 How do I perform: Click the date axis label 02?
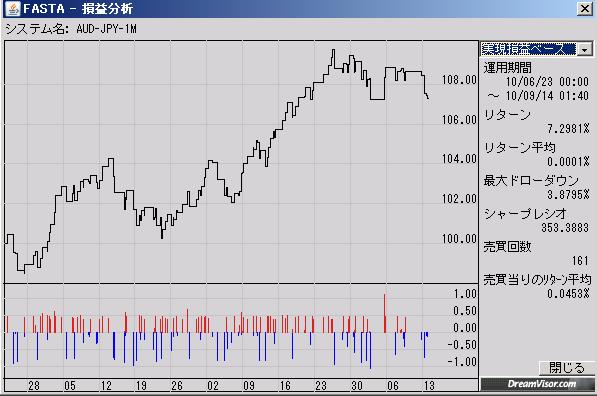click(x=213, y=386)
